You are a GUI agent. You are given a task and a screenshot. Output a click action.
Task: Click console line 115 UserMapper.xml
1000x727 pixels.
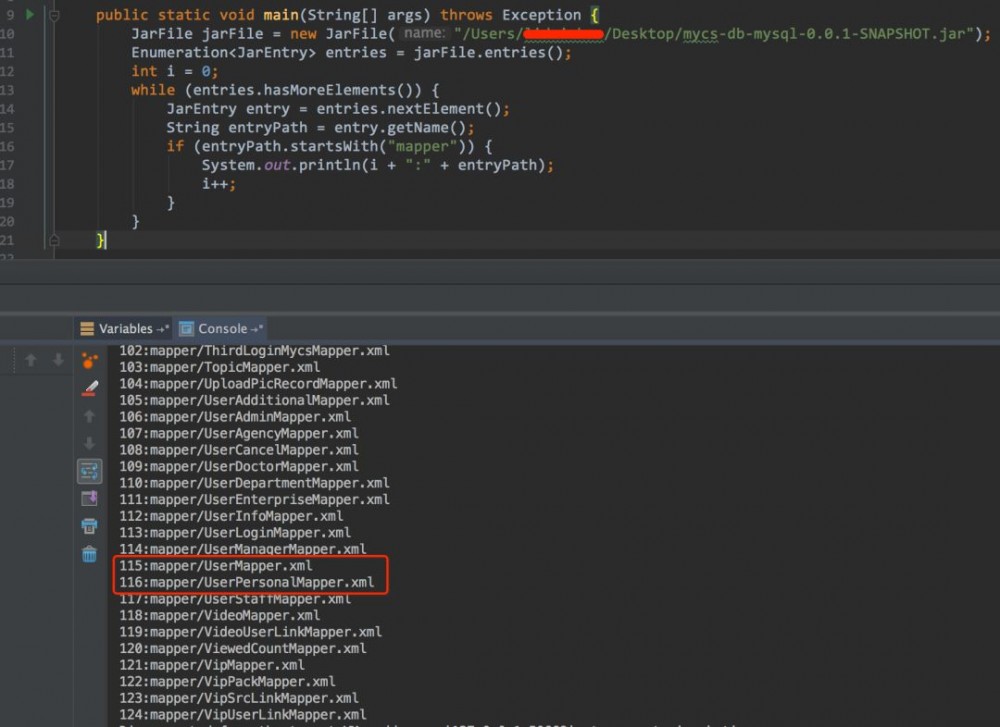pos(216,566)
